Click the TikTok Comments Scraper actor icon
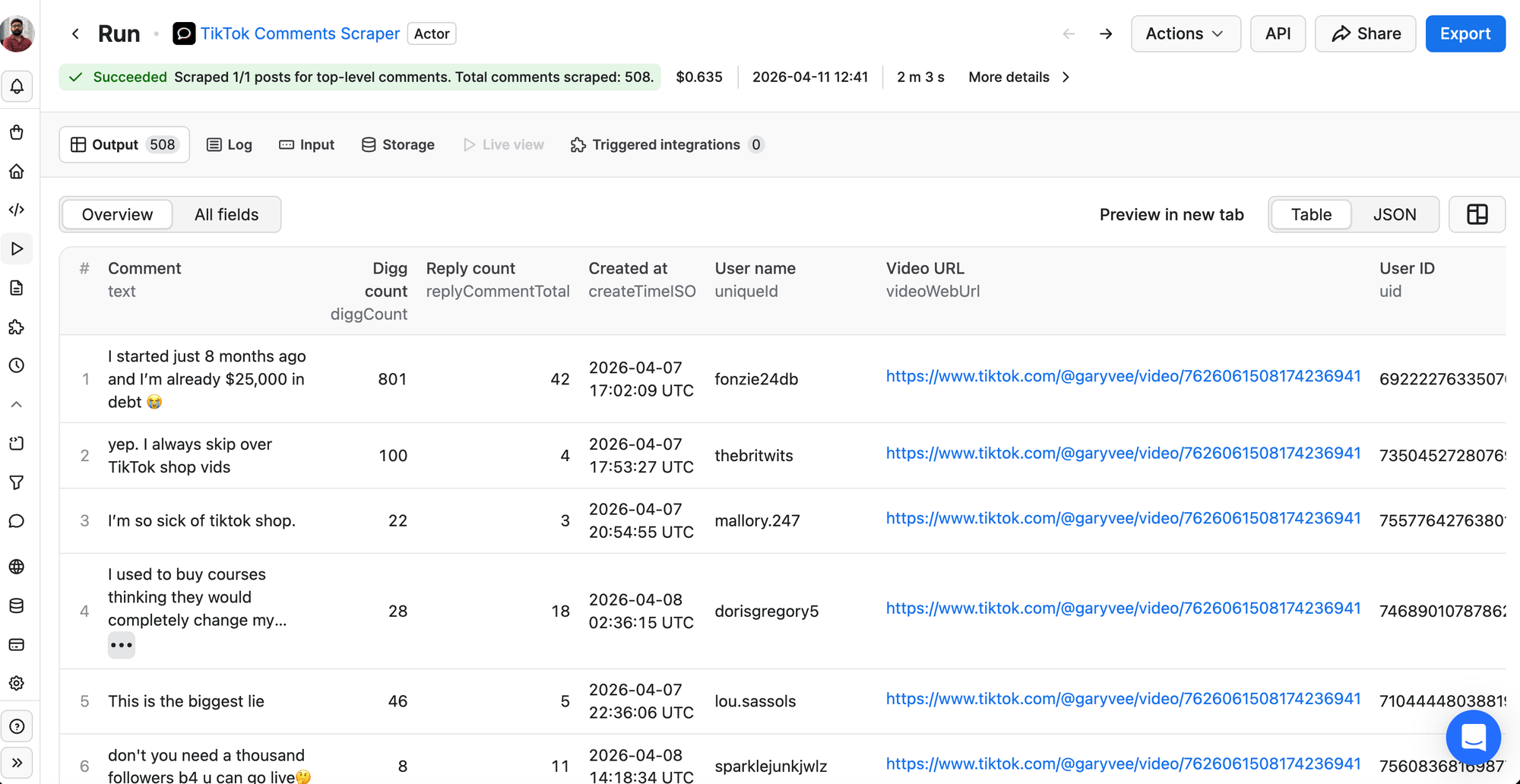The image size is (1520, 784). [x=184, y=33]
